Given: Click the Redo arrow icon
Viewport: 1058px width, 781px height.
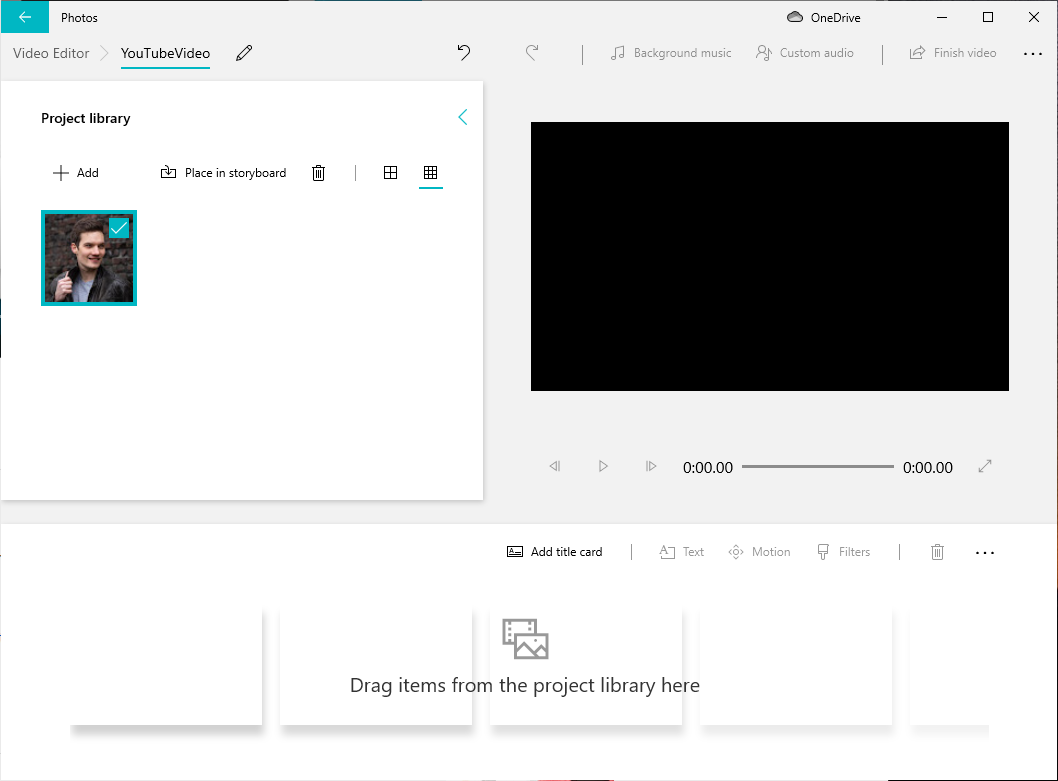Looking at the screenshot, I should coord(532,53).
